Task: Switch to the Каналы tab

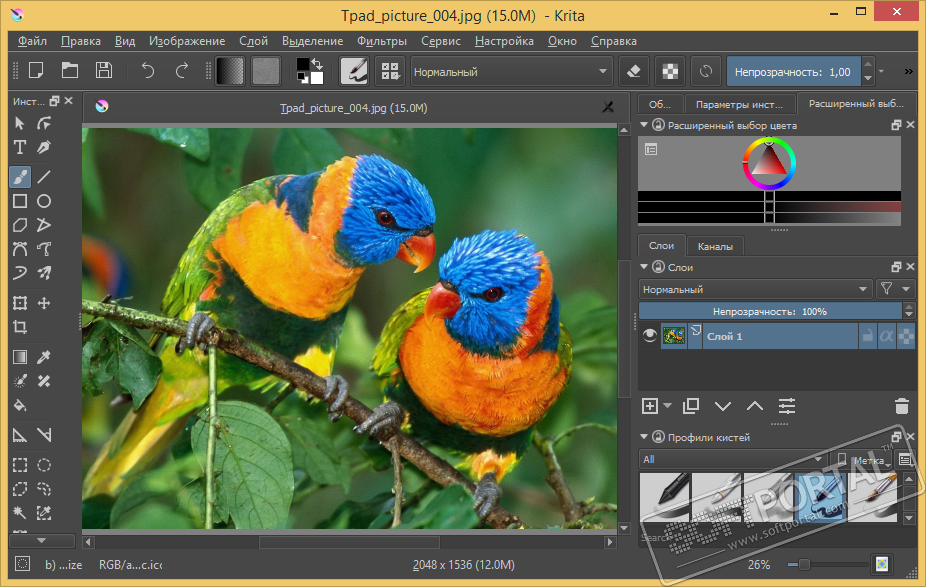Action: click(715, 246)
